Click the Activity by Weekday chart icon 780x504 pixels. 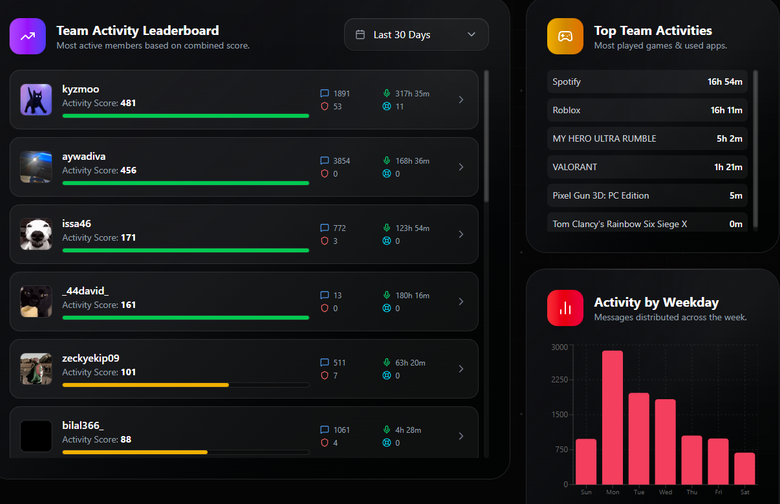coord(565,307)
